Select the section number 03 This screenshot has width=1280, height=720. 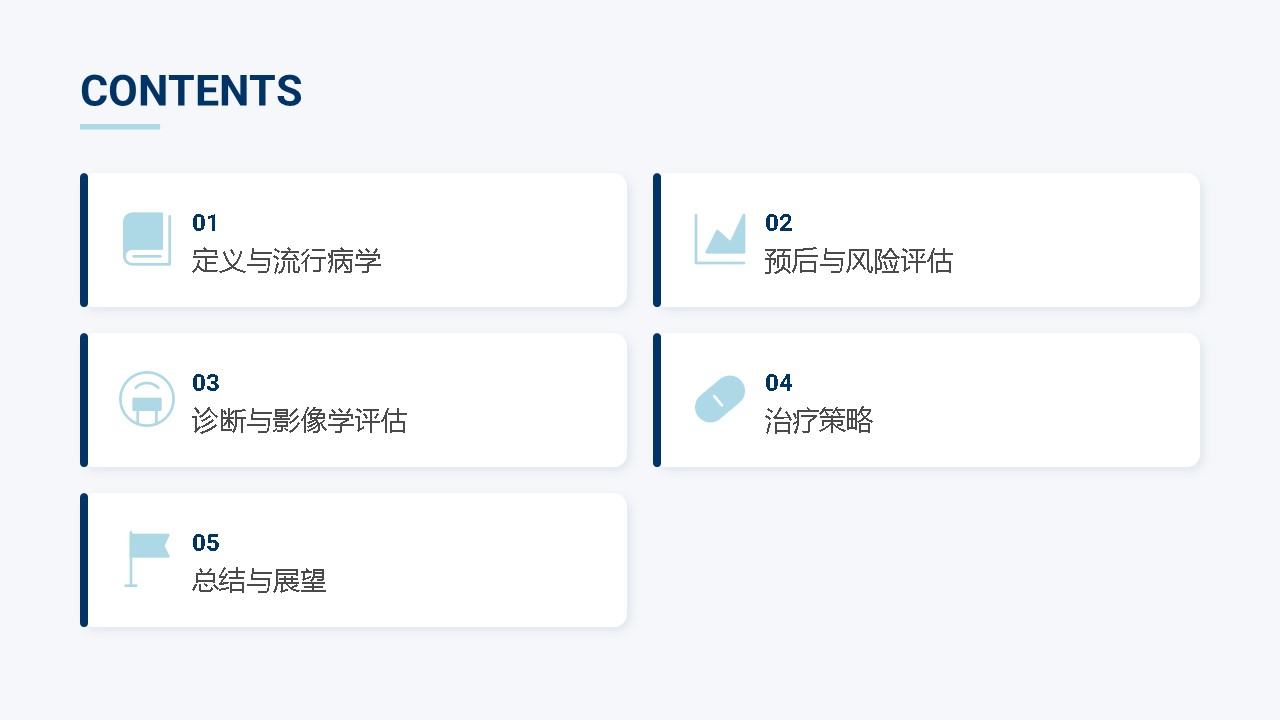pyautogui.click(x=205, y=383)
